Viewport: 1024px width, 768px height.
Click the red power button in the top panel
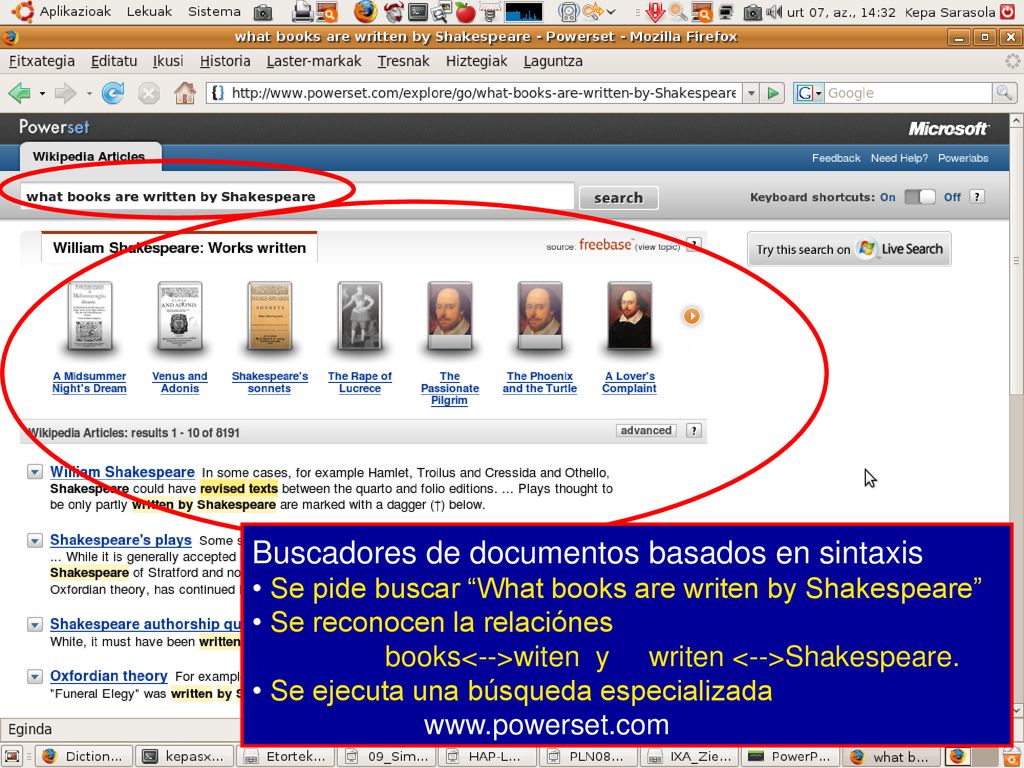[x=1007, y=11]
